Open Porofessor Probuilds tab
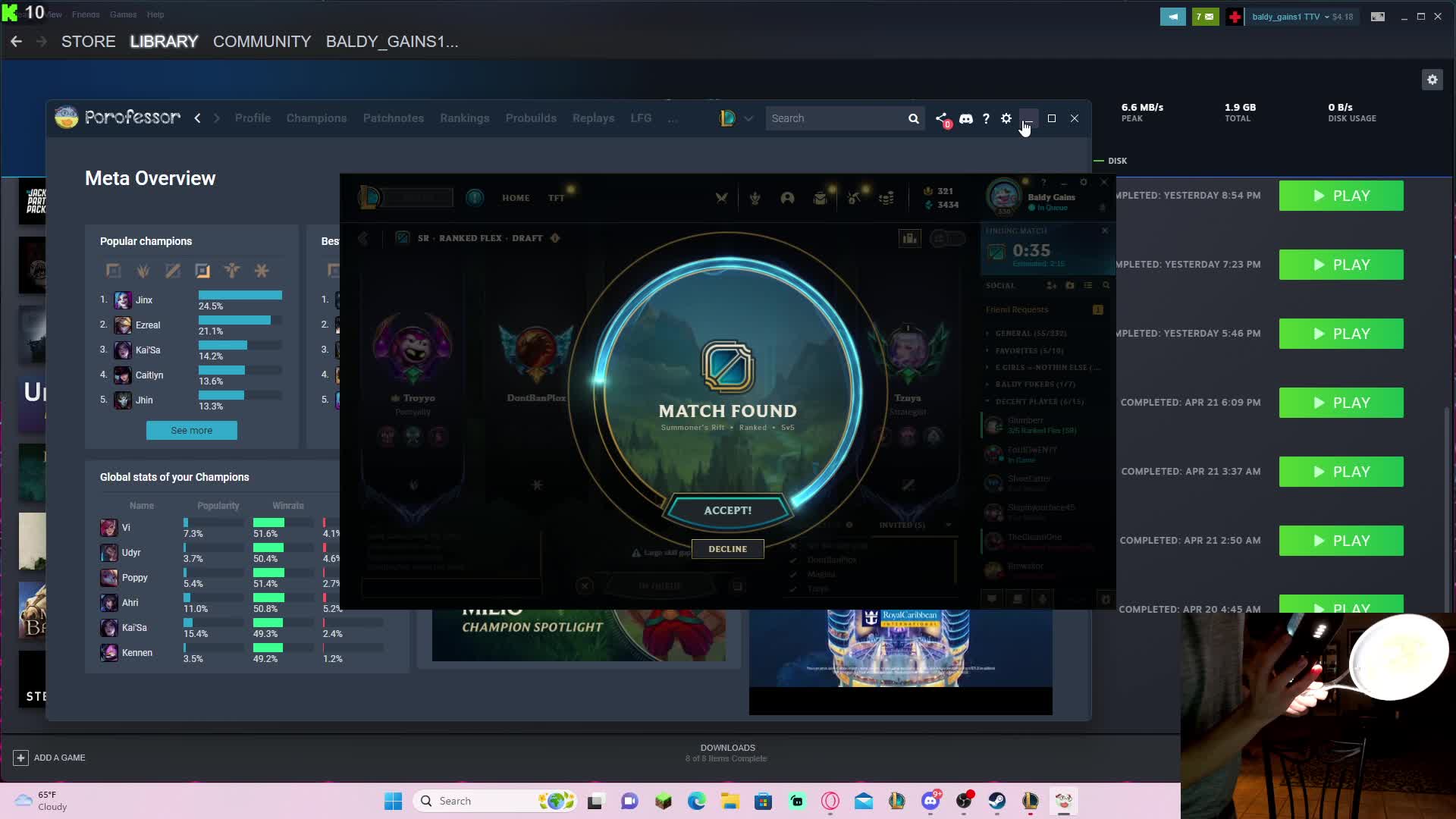Image resolution: width=1456 pixels, height=819 pixels. pos(531,118)
